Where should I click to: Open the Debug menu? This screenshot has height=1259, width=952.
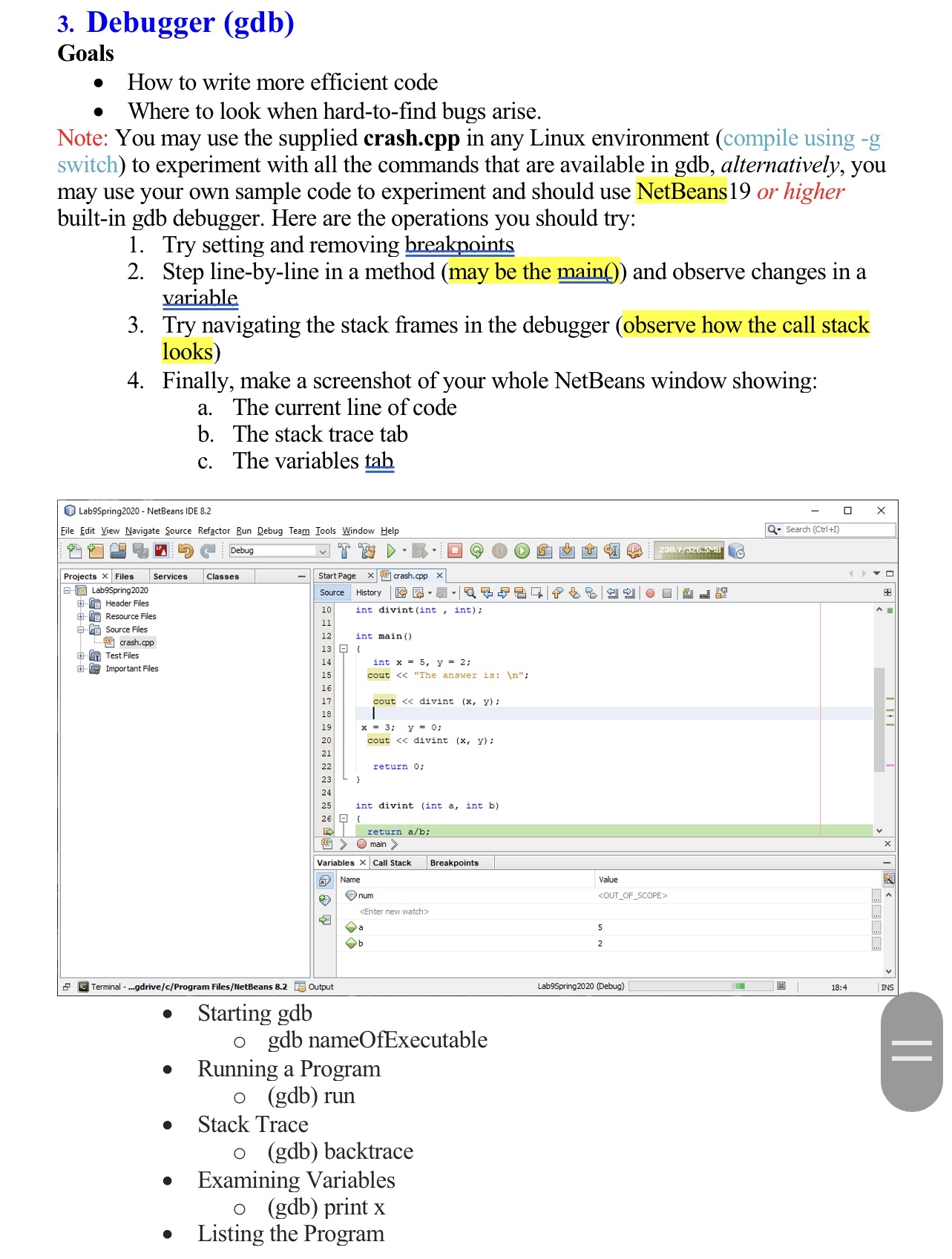pyautogui.click(x=270, y=531)
